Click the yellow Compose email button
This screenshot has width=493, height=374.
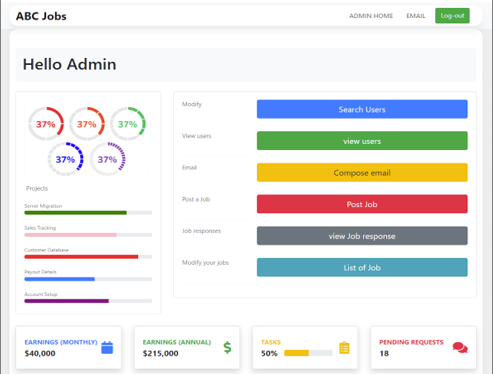point(362,173)
